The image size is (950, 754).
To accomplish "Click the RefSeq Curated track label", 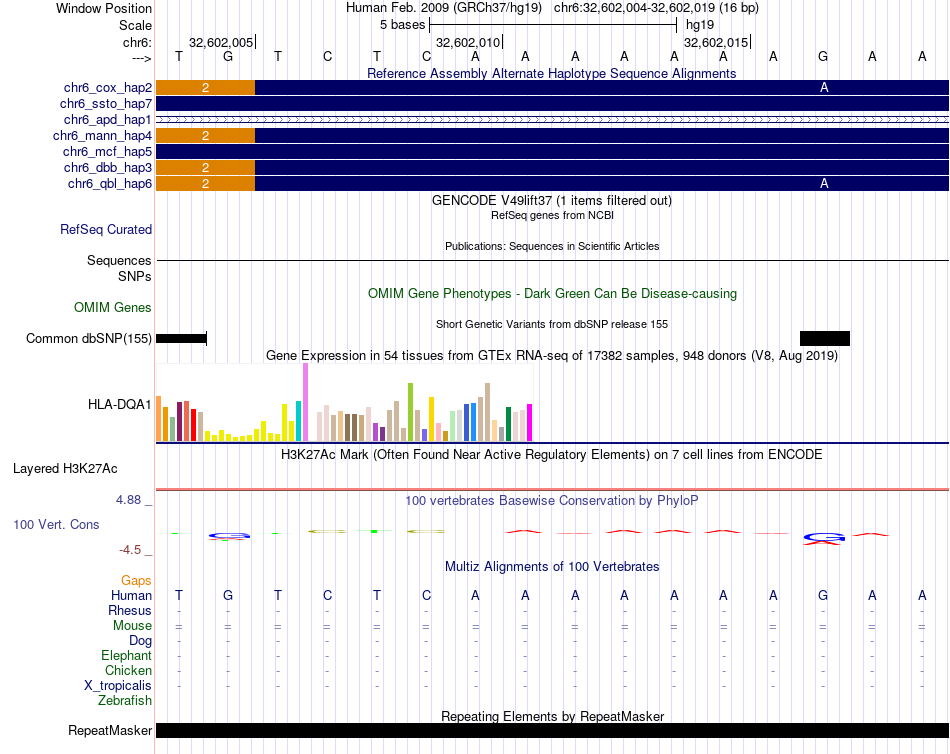I will click(106, 229).
